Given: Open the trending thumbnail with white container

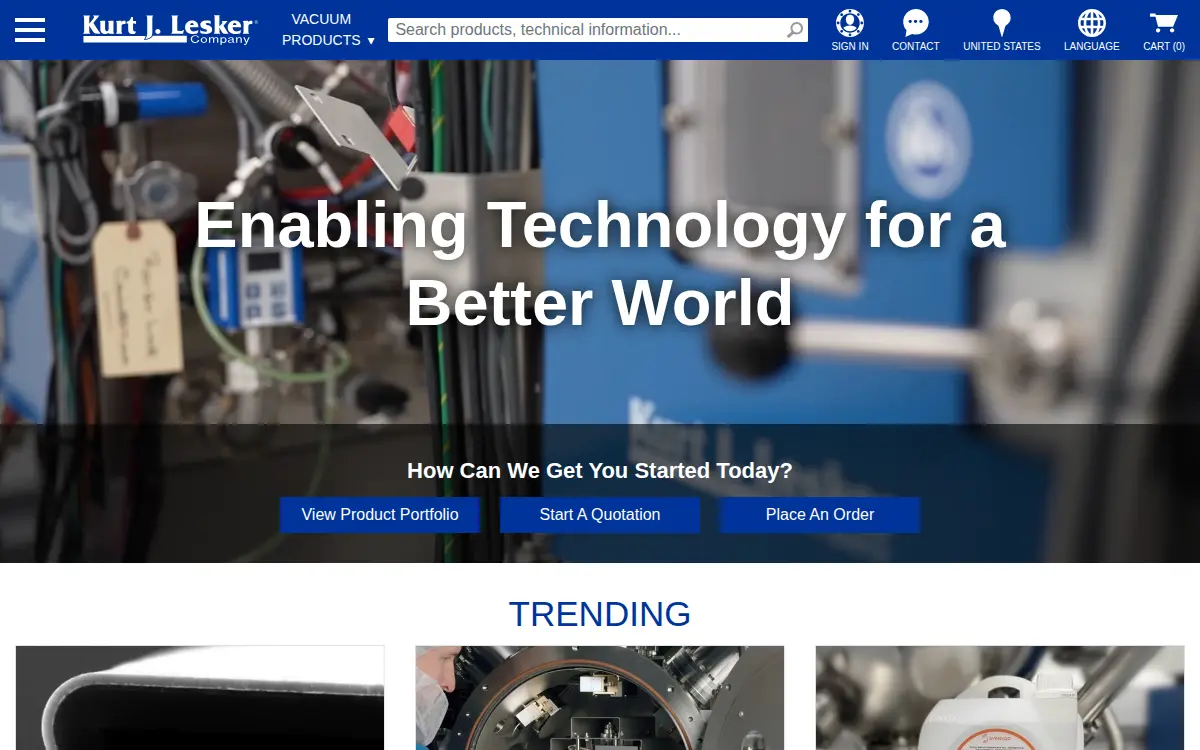Looking at the screenshot, I should coord(1000,698).
